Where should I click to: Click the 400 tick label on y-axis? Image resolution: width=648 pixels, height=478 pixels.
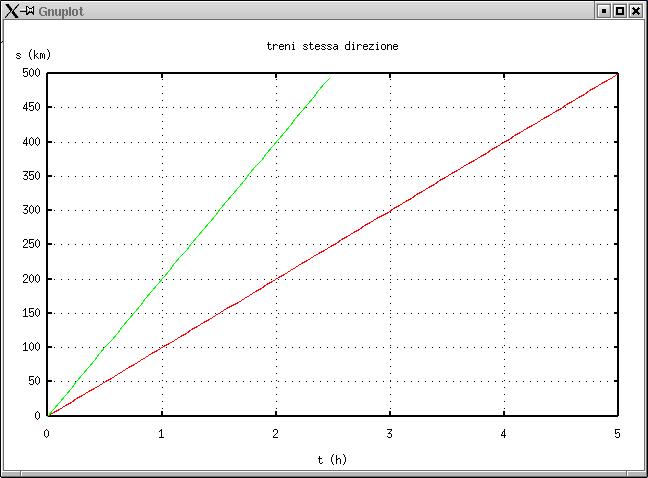click(29, 142)
